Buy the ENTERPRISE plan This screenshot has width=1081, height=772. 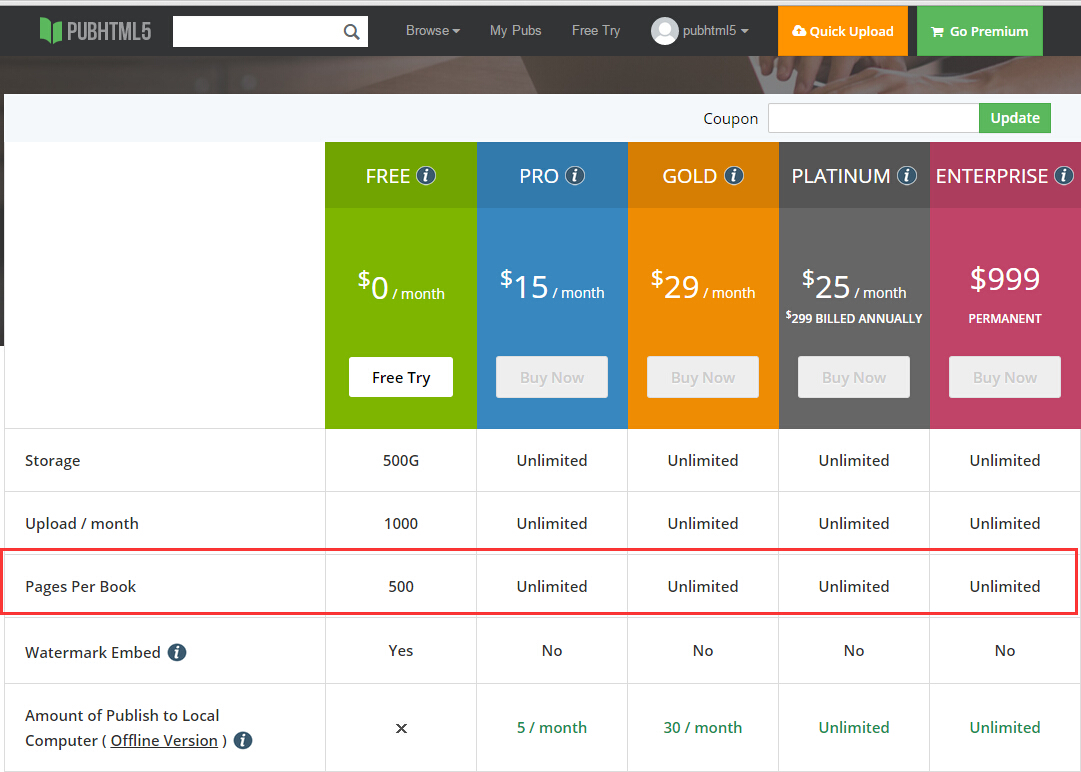point(1004,377)
